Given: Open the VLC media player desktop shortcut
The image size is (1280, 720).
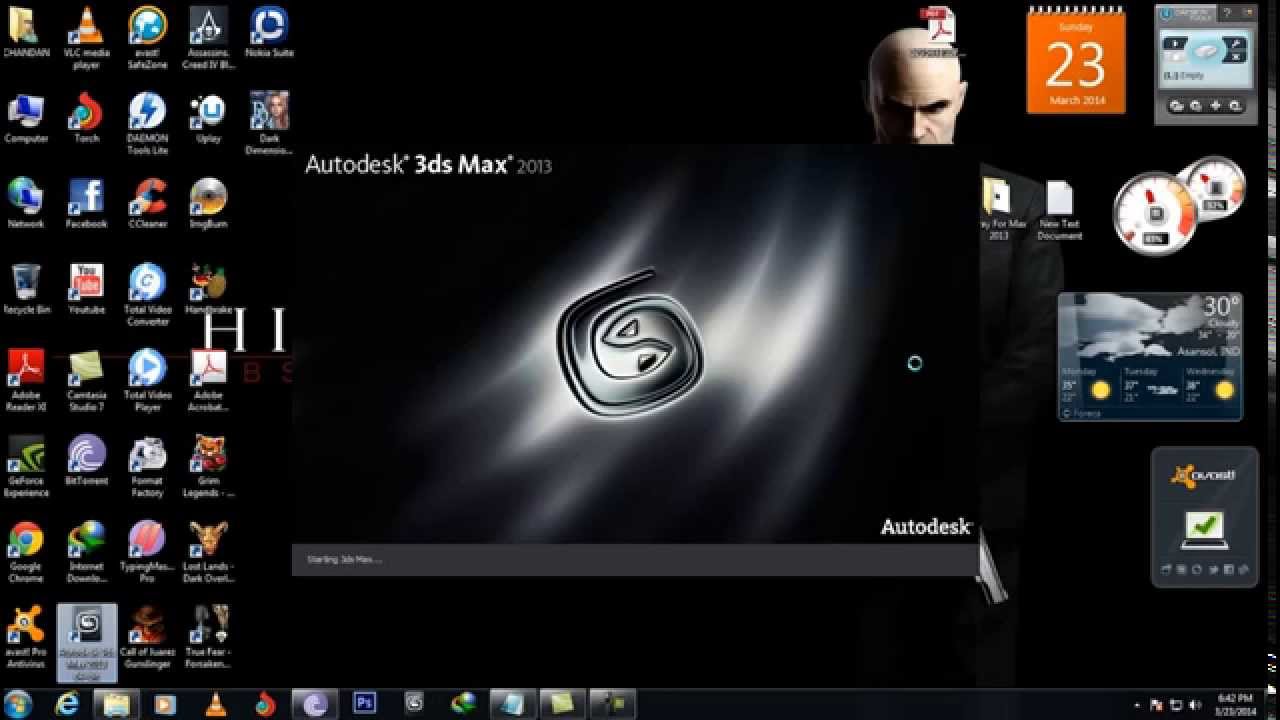Looking at the screenshot, I should coord(87,39).
